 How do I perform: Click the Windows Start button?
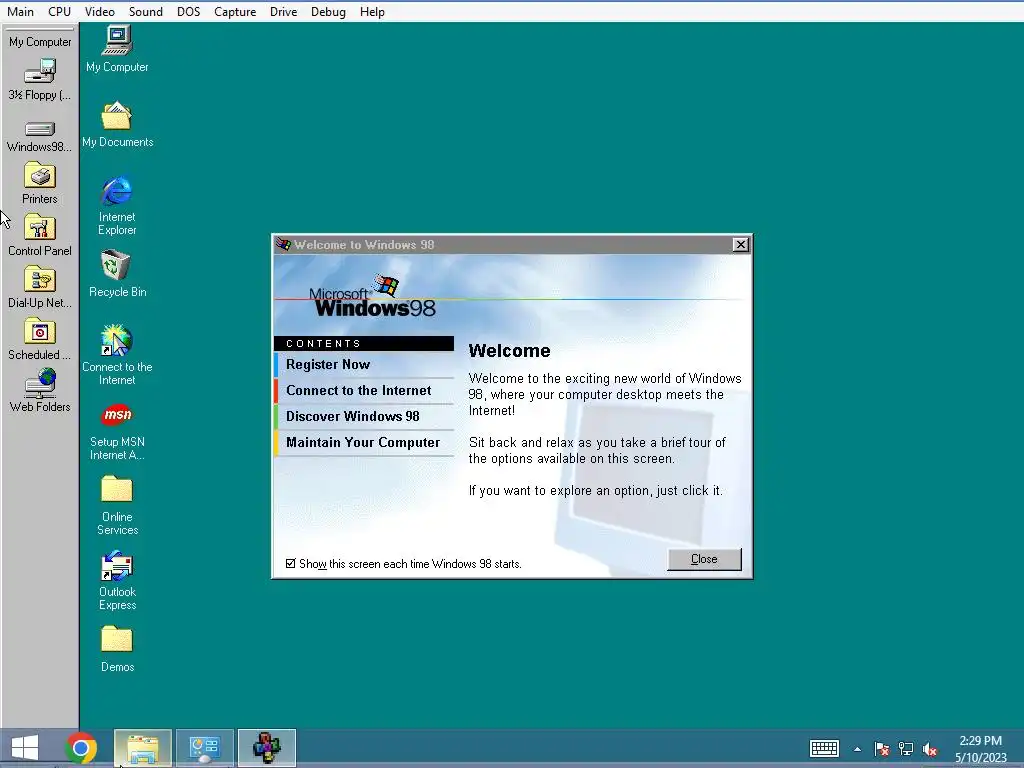(x=25, y=748)
